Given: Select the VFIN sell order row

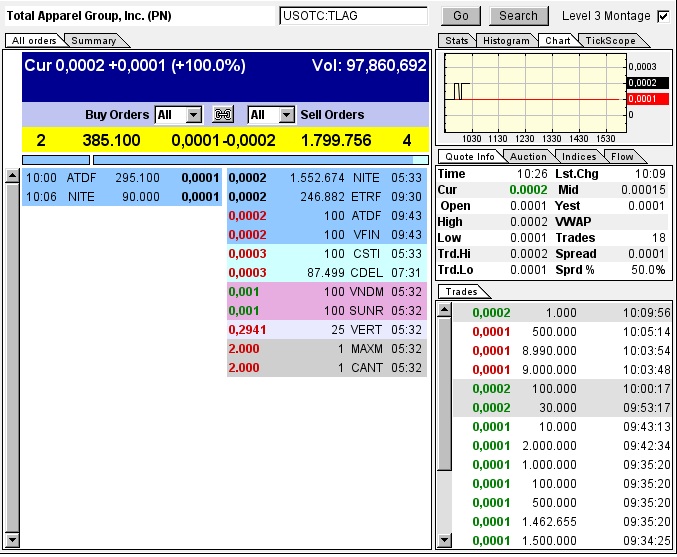Looking at the screenshot, I should pos(327,234).
